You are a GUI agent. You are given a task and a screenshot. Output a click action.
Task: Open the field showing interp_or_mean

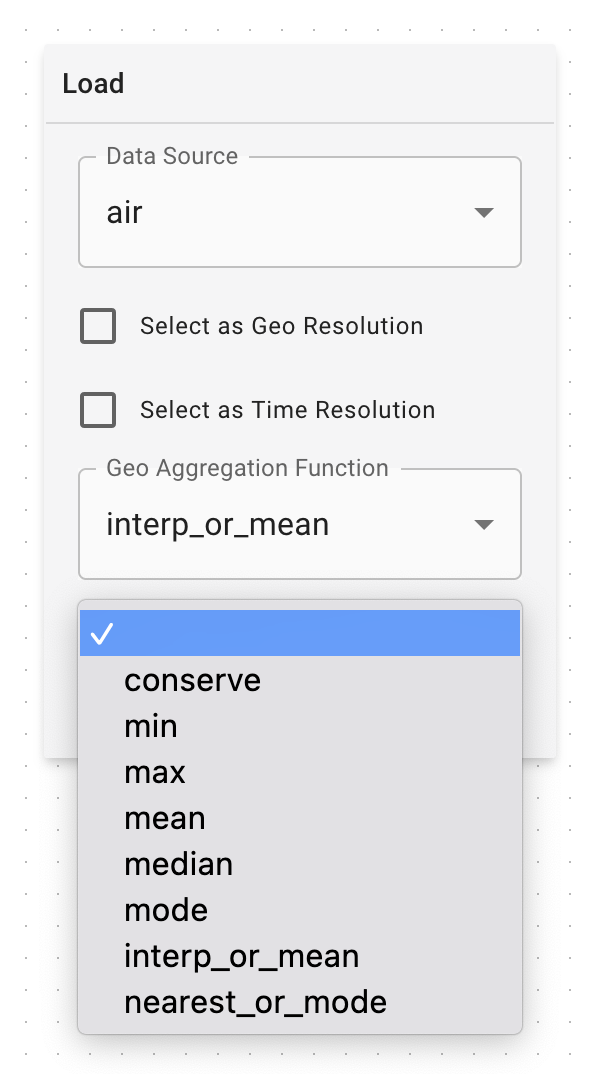coord(300,525)
